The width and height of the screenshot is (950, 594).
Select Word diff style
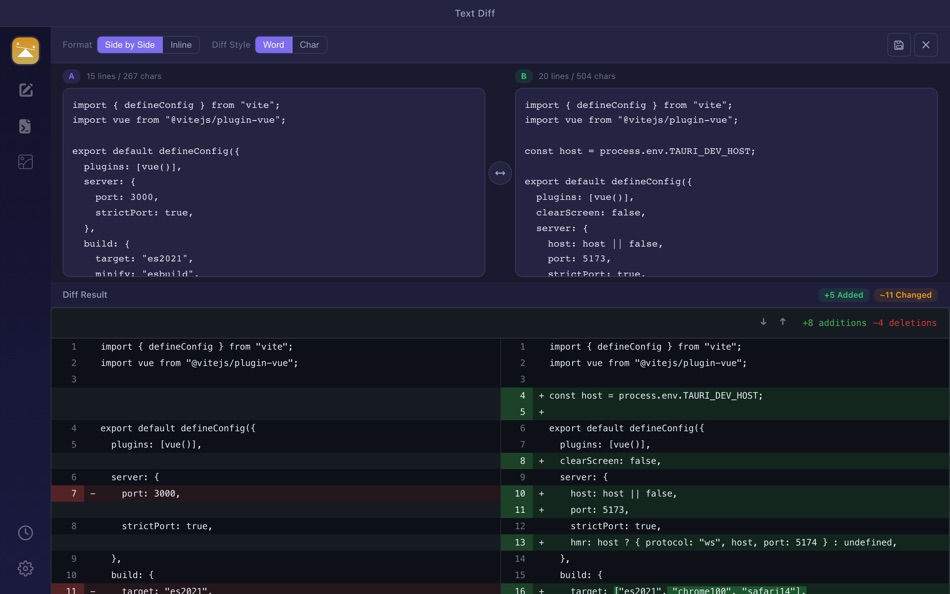coord(273,45)
